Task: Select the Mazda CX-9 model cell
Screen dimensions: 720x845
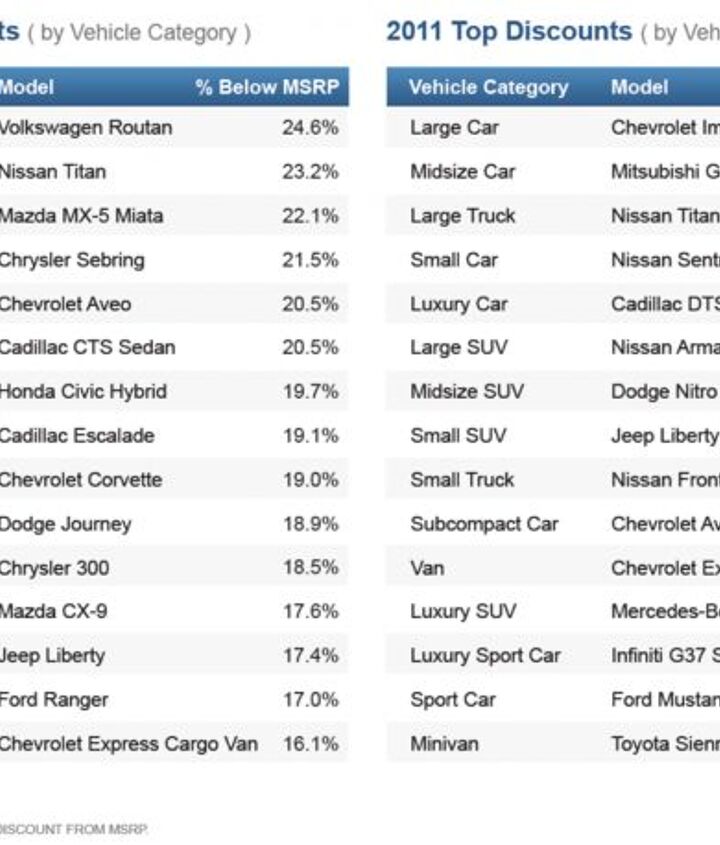Action: 53,612
